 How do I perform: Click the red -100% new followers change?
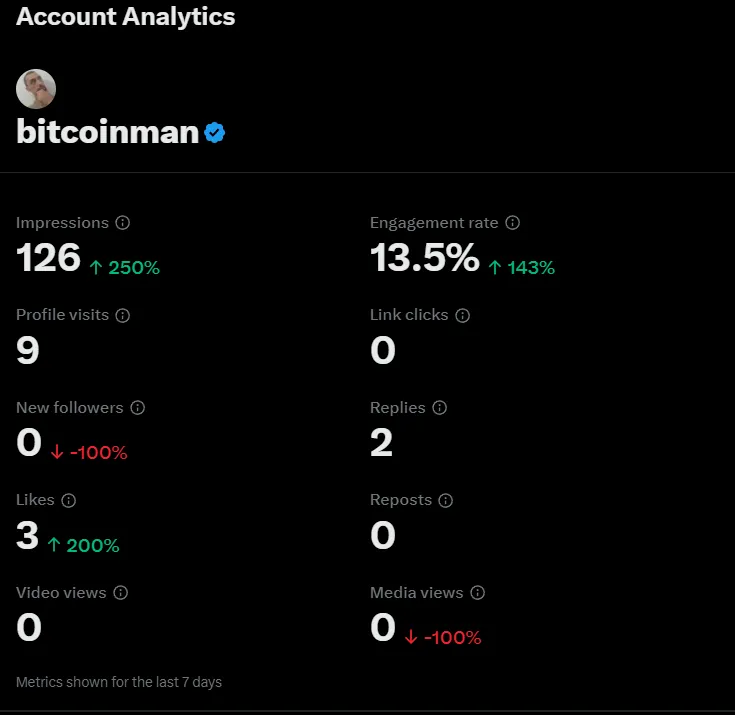click(x=89, y=453)
